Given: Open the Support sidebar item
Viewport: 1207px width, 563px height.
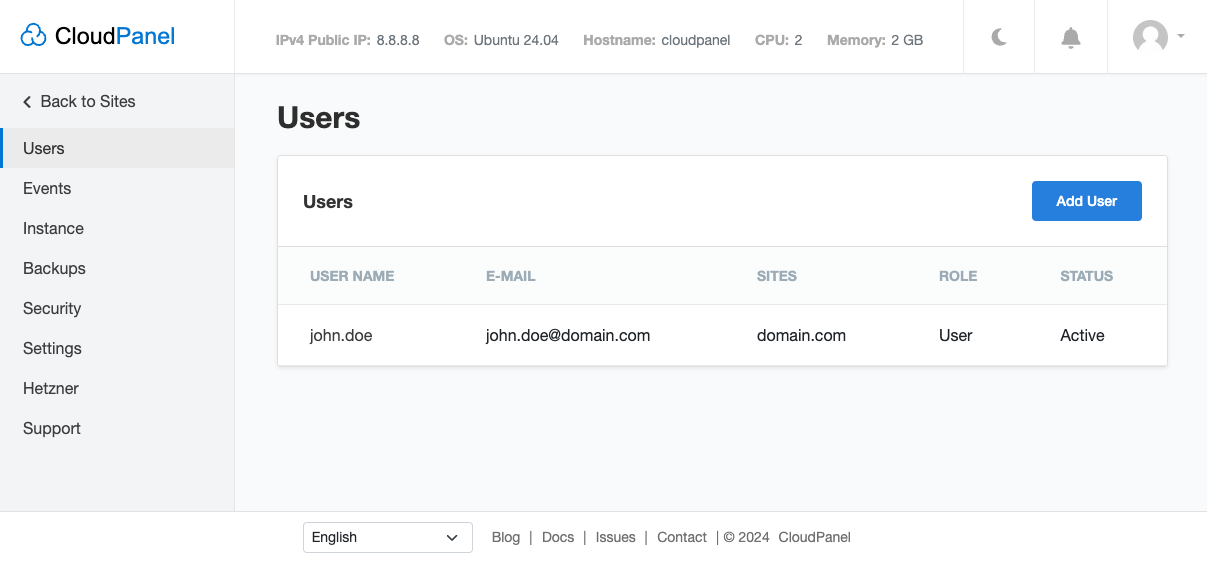Looking at the screenshot, I should click(52, 428).
